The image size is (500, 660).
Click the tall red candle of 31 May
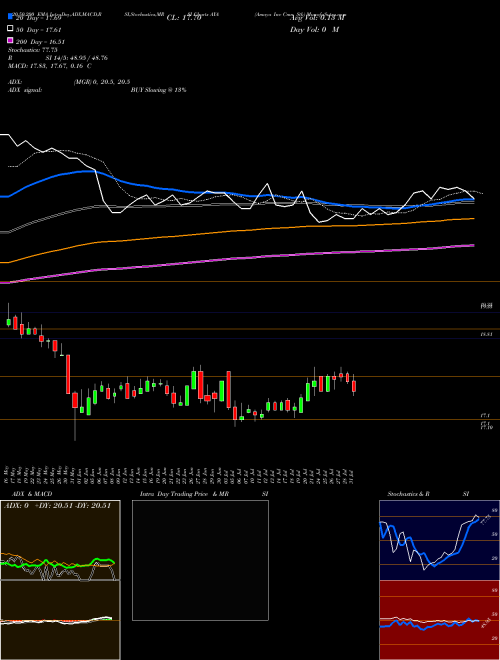tap(68, 374)
